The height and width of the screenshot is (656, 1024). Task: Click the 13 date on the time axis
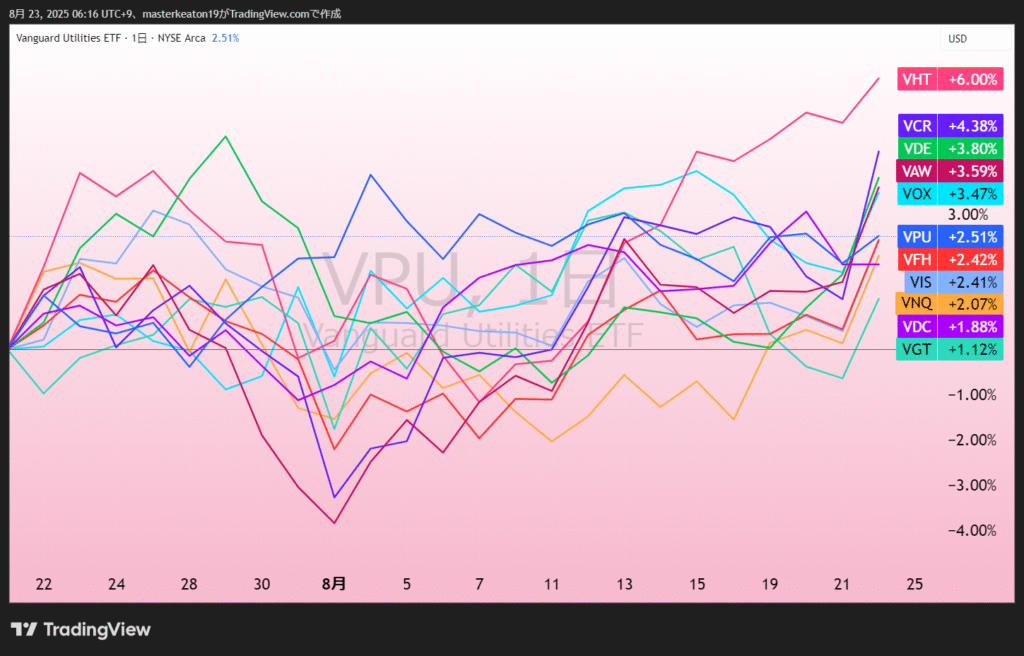click(624, 583)
